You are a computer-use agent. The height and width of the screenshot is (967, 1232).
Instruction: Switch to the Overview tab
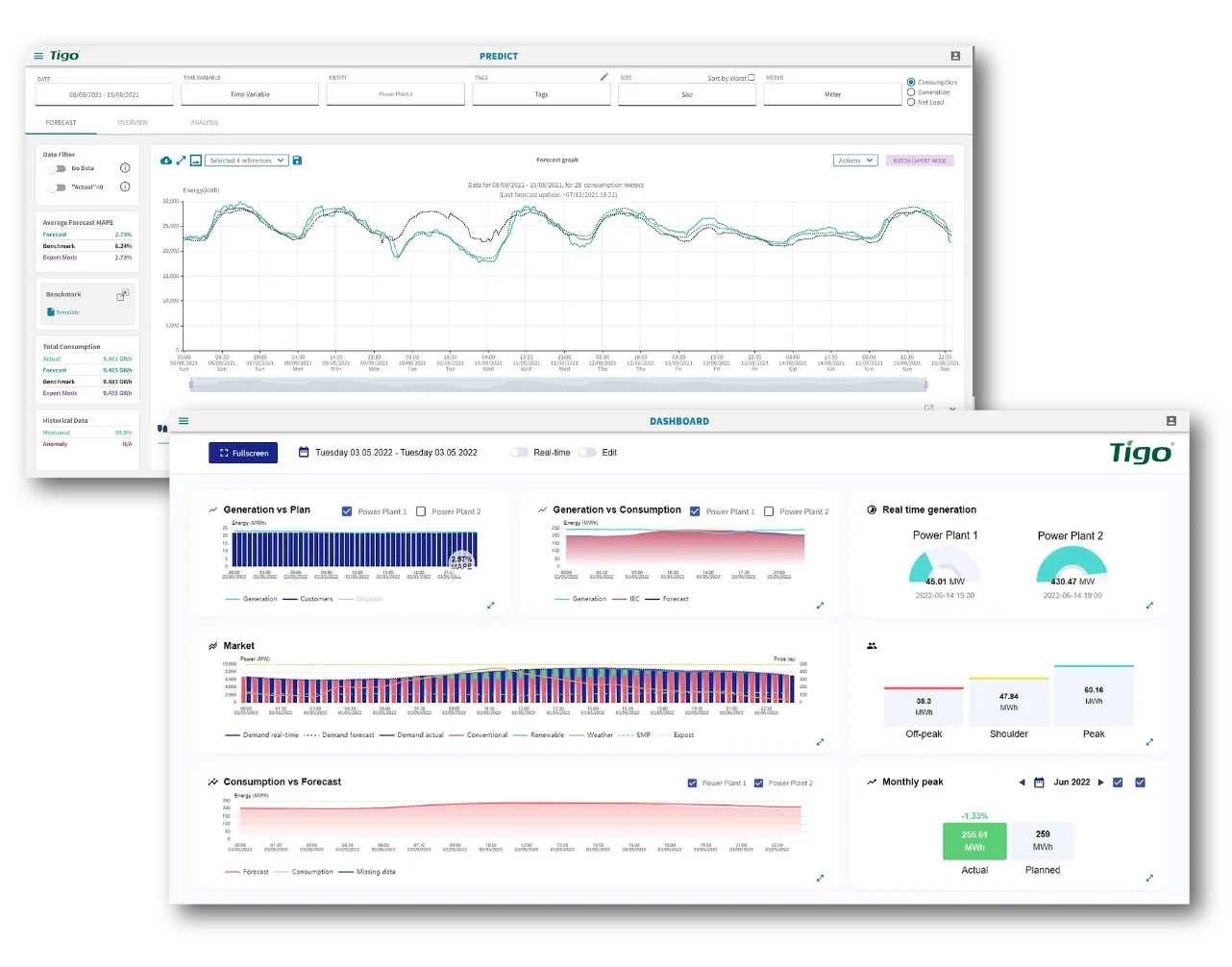133,123
